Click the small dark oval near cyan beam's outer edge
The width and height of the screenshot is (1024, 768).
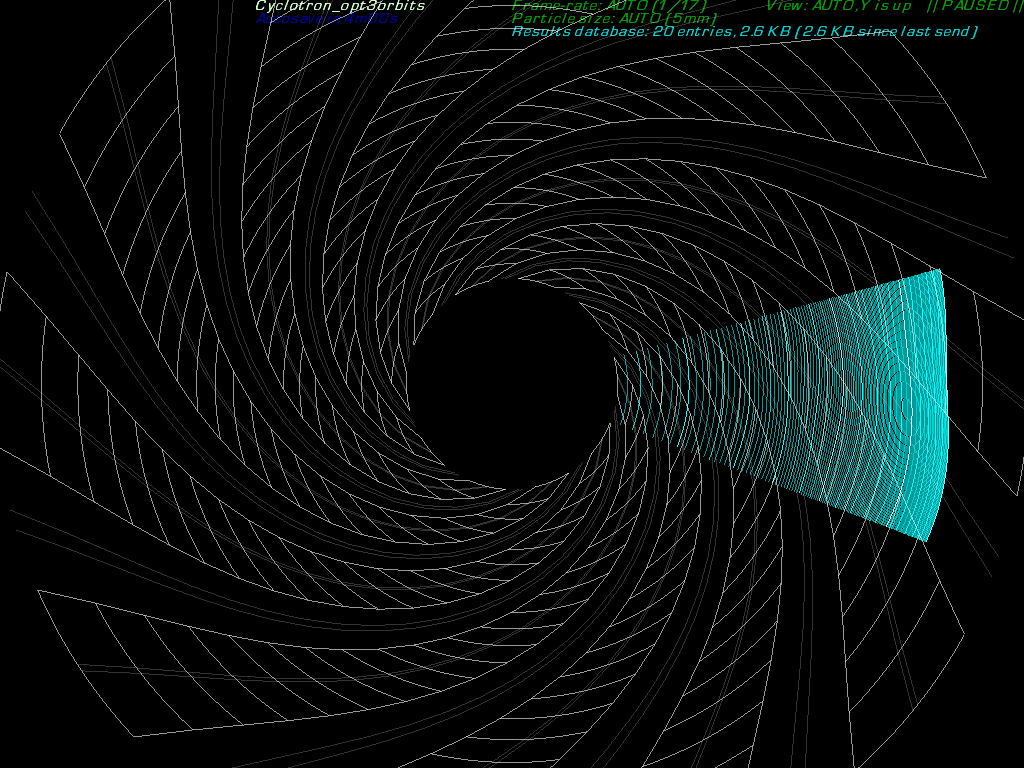[x=907, y=407]
